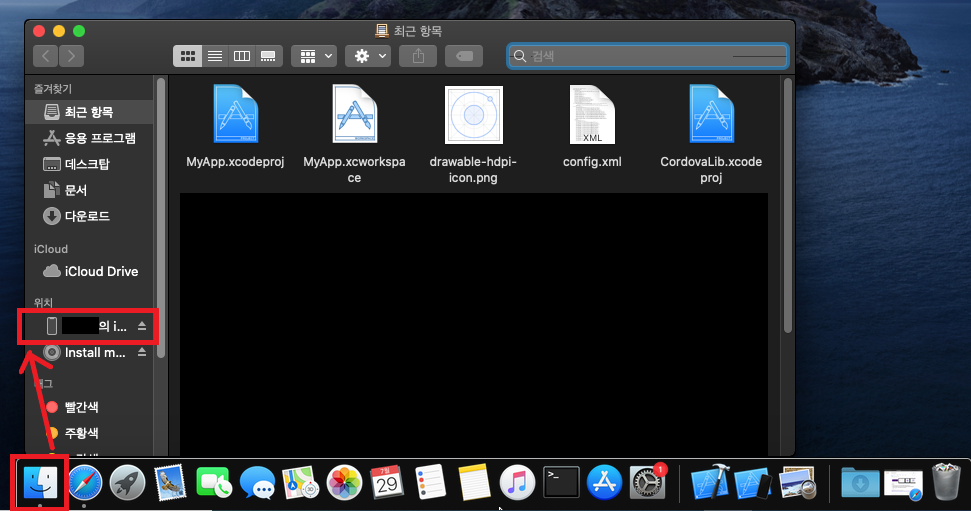Select CordovaLib.xcodeproj file

click(711, 134)
